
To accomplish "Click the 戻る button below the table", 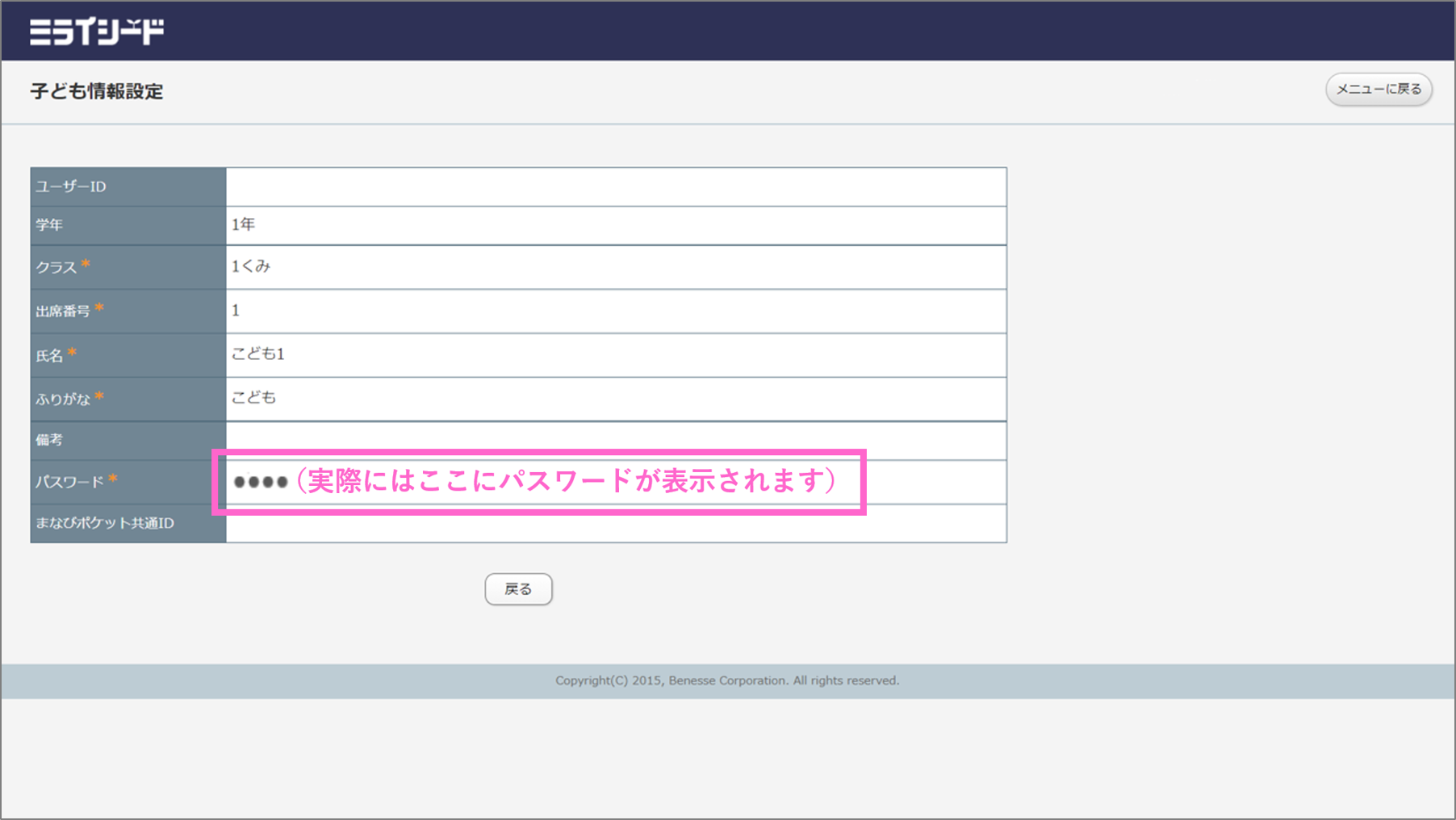I will (518, 588).
